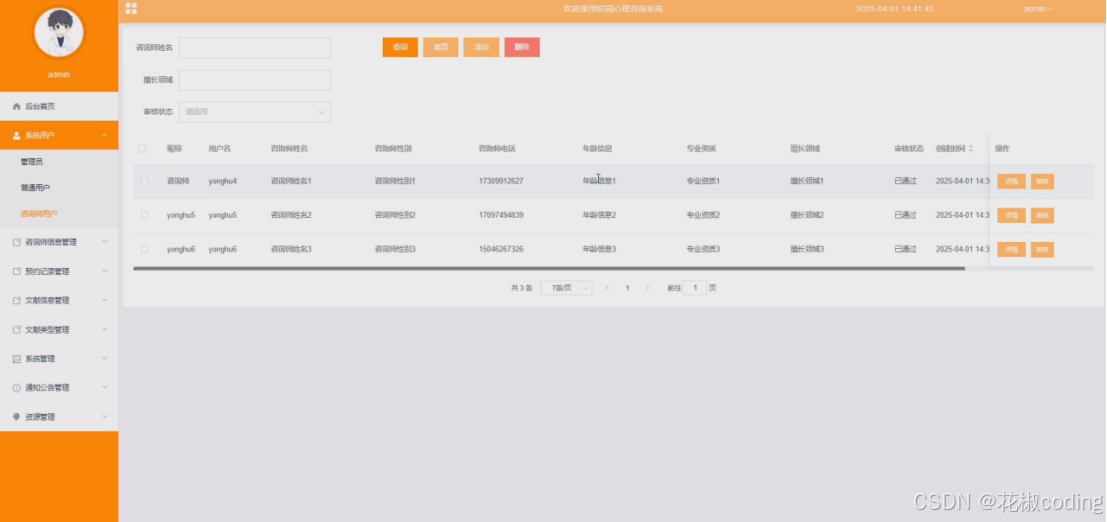Click the 专业资质 column header
Screen dimensions: 1107x522
(701, 149)
